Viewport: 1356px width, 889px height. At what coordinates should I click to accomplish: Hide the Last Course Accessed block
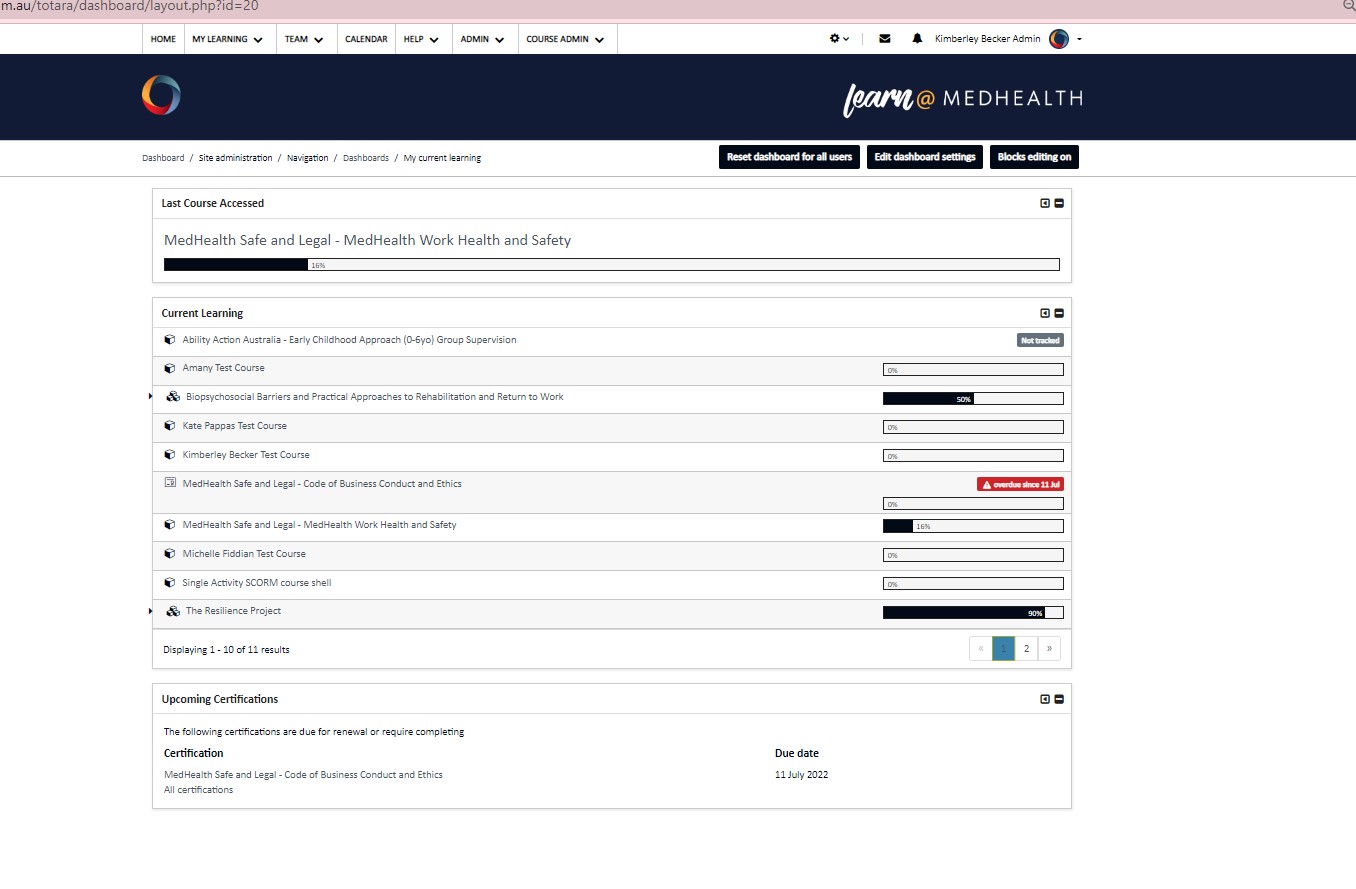[1057, 202]
